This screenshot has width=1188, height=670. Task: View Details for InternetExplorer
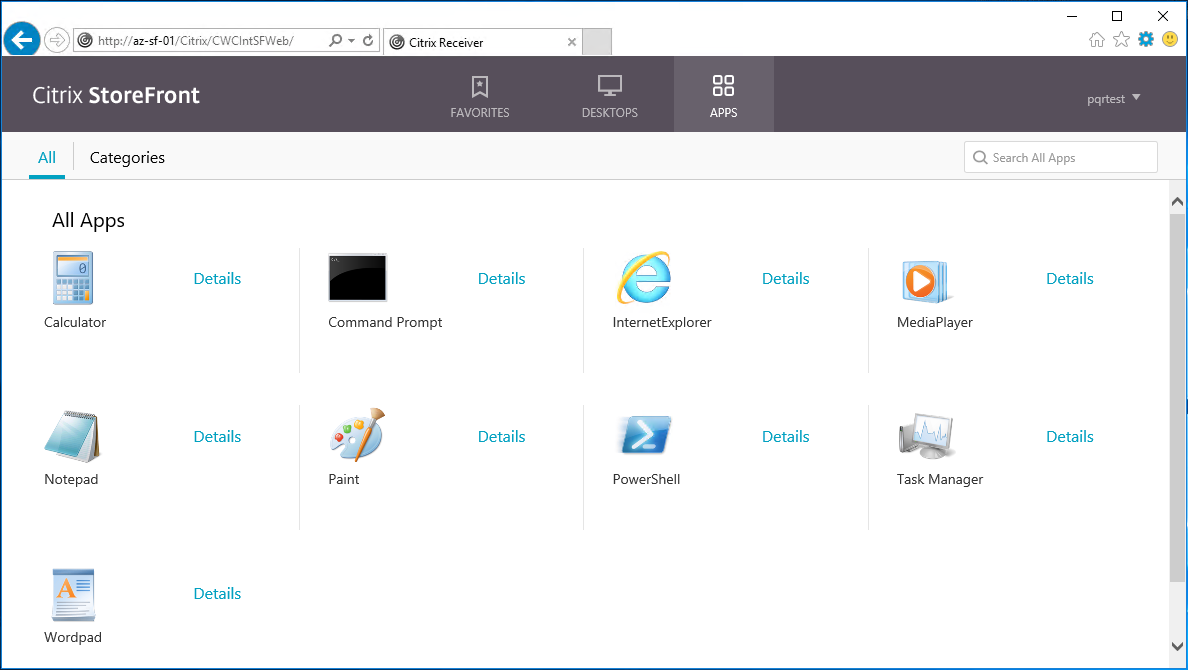tap(786, 279)
